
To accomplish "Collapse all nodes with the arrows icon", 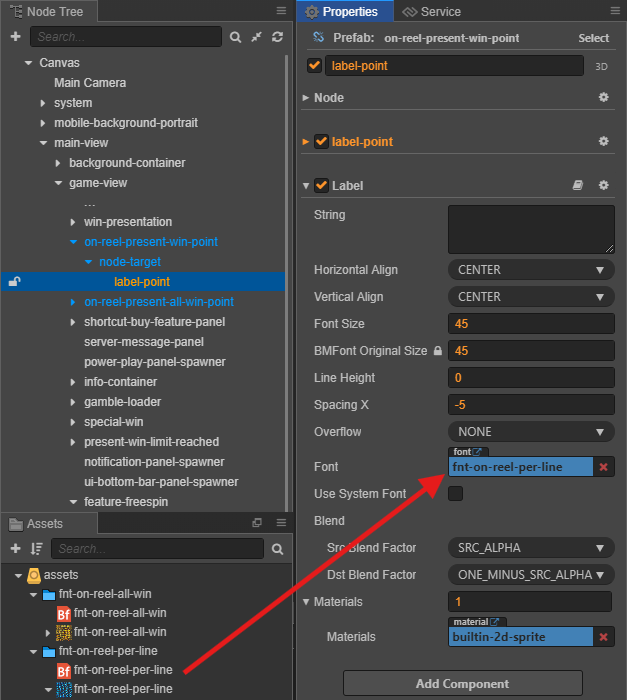I will click(256, 37).
